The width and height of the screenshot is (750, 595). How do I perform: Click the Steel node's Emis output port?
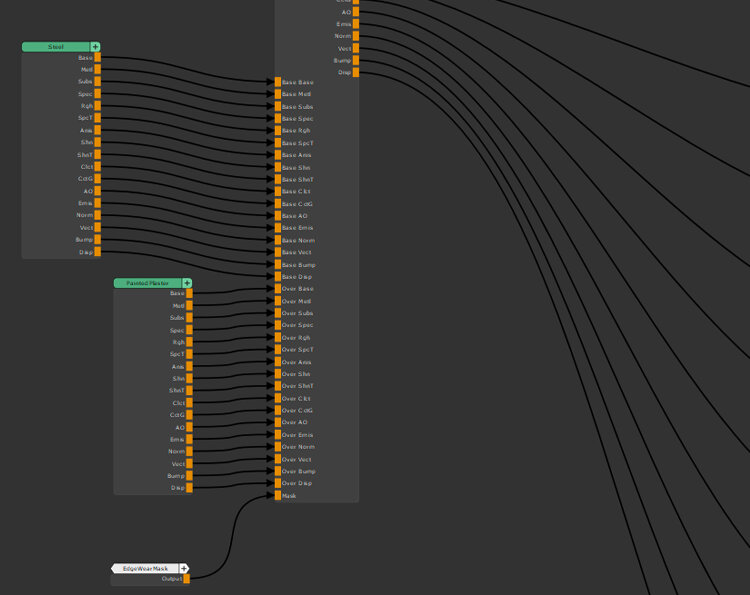[98, 203]
